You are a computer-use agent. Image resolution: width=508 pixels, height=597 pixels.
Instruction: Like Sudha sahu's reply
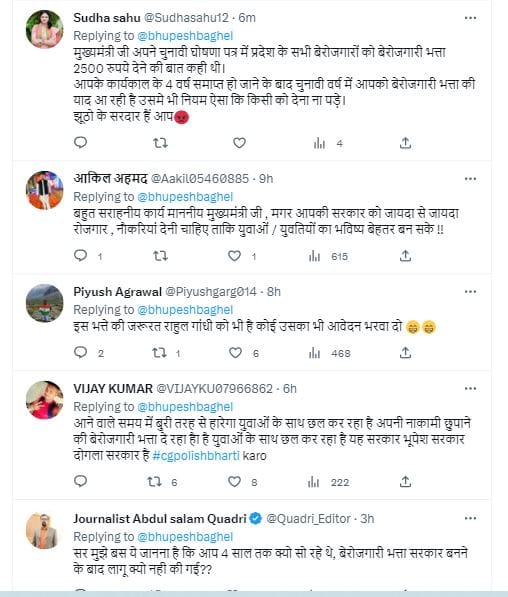(x=239, y=143)
